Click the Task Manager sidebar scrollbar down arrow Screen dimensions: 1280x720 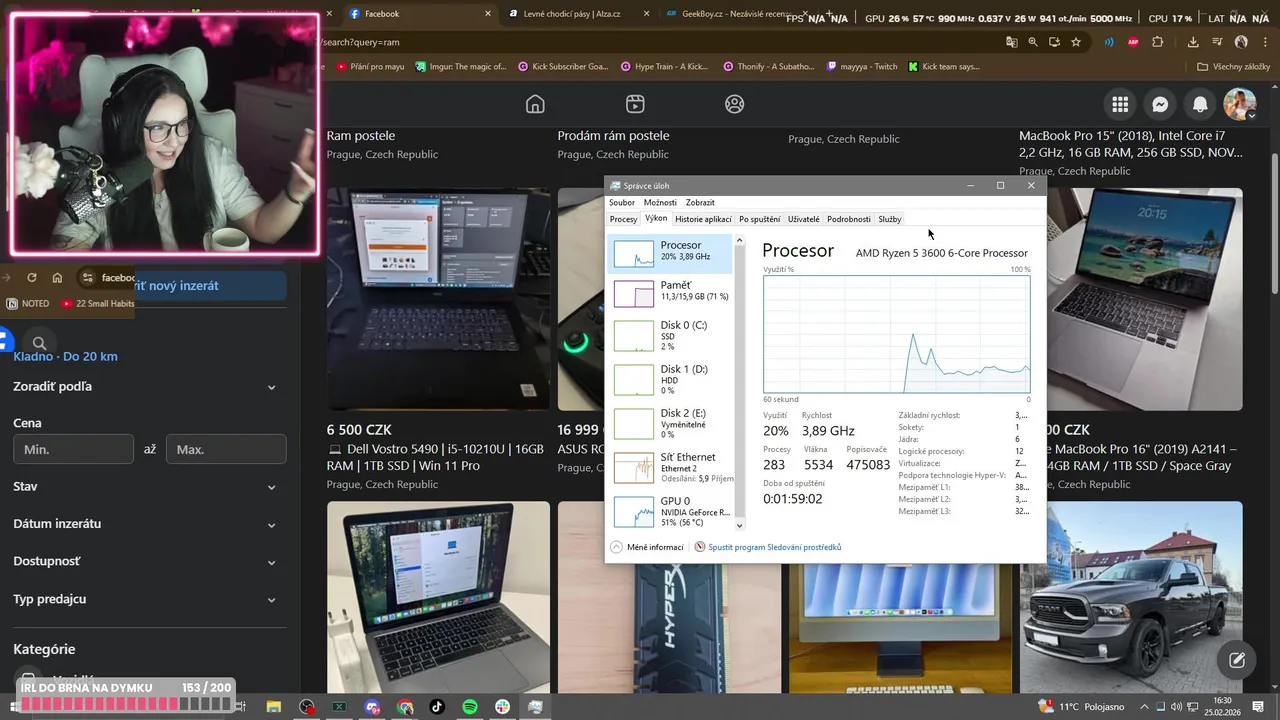coord(740,525)
